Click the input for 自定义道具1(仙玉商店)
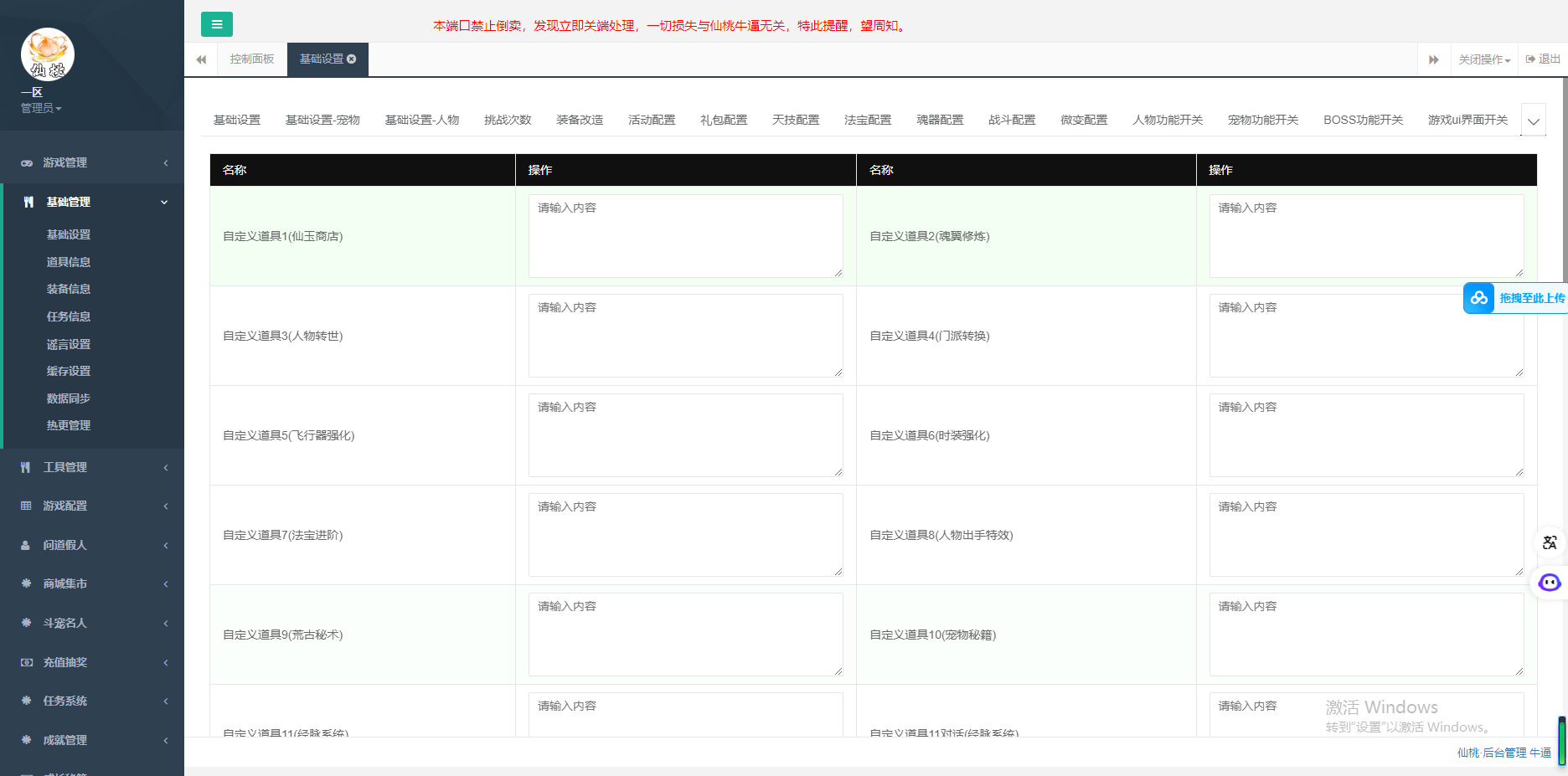 pyautogui.click(x=686, y=236)
